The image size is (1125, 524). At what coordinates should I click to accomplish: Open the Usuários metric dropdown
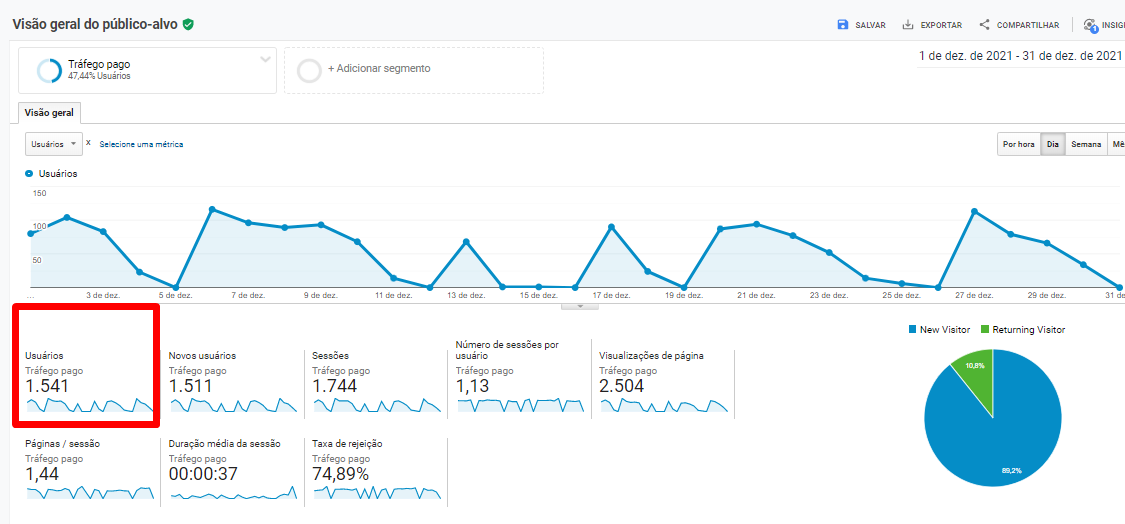pyautogui.click(x=53, y=144)
